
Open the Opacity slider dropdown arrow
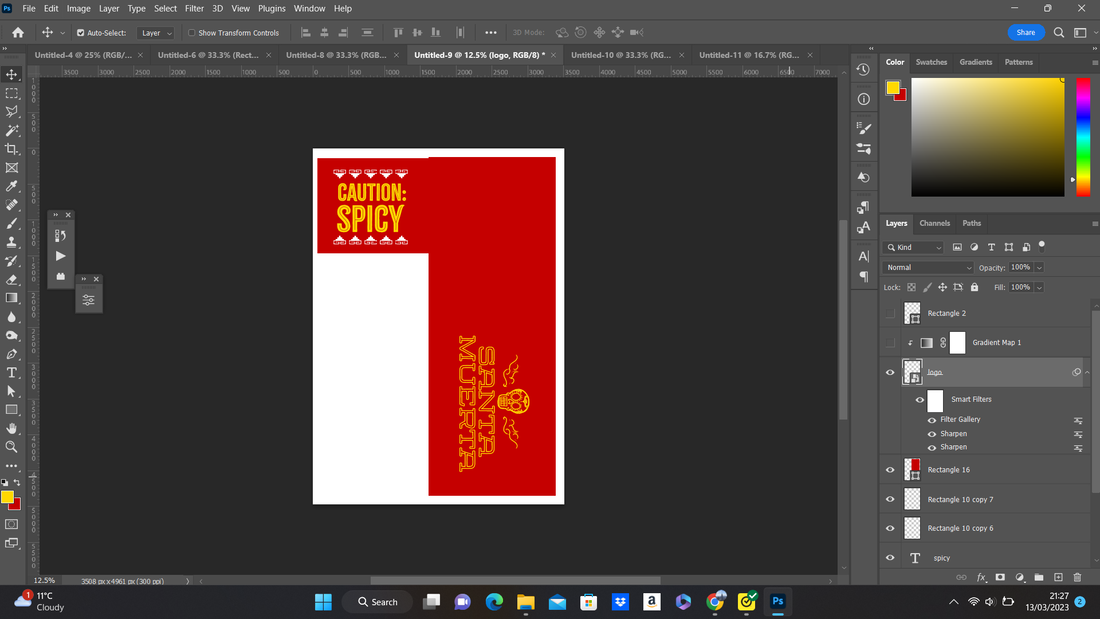click(x=1039, y=267)
